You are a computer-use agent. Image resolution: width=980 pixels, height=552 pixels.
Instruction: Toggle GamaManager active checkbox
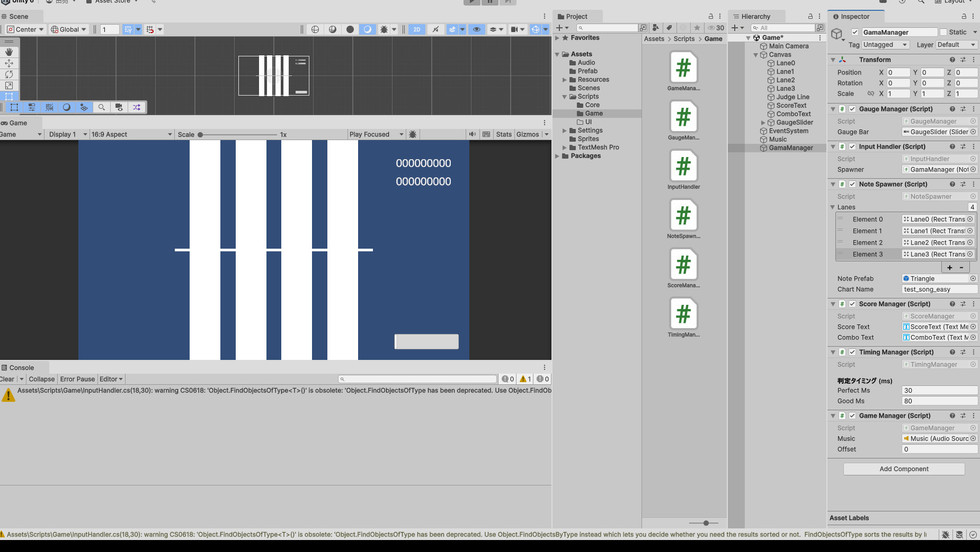854,32
